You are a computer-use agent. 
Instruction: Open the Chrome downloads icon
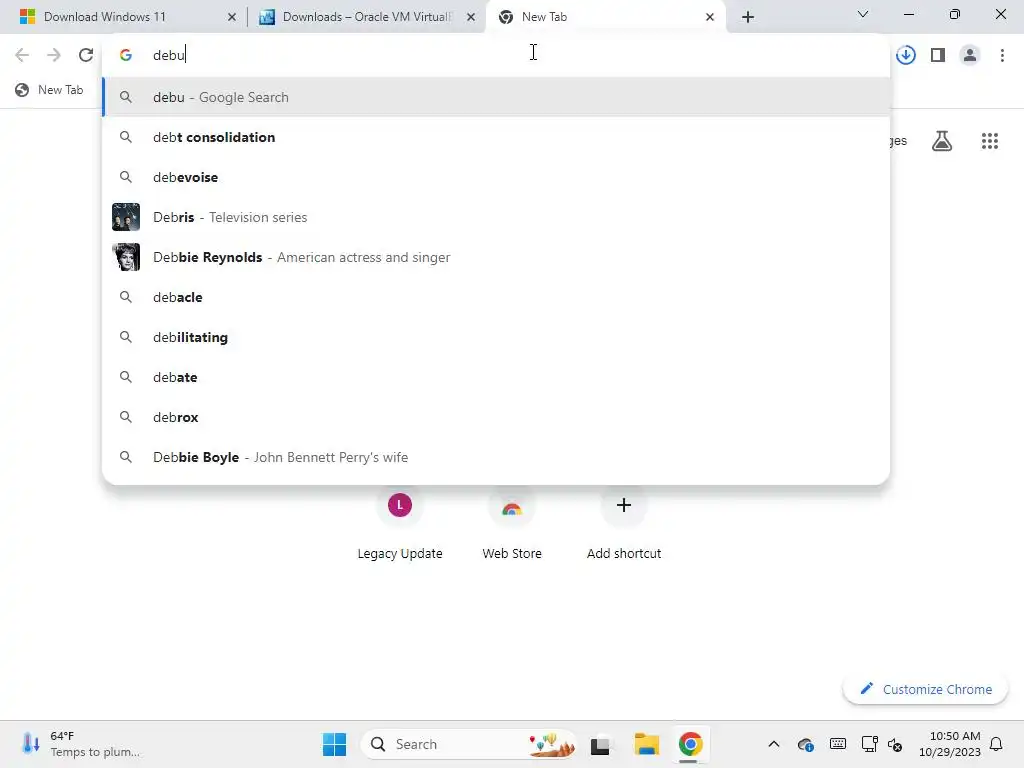(x=906, y=55)
